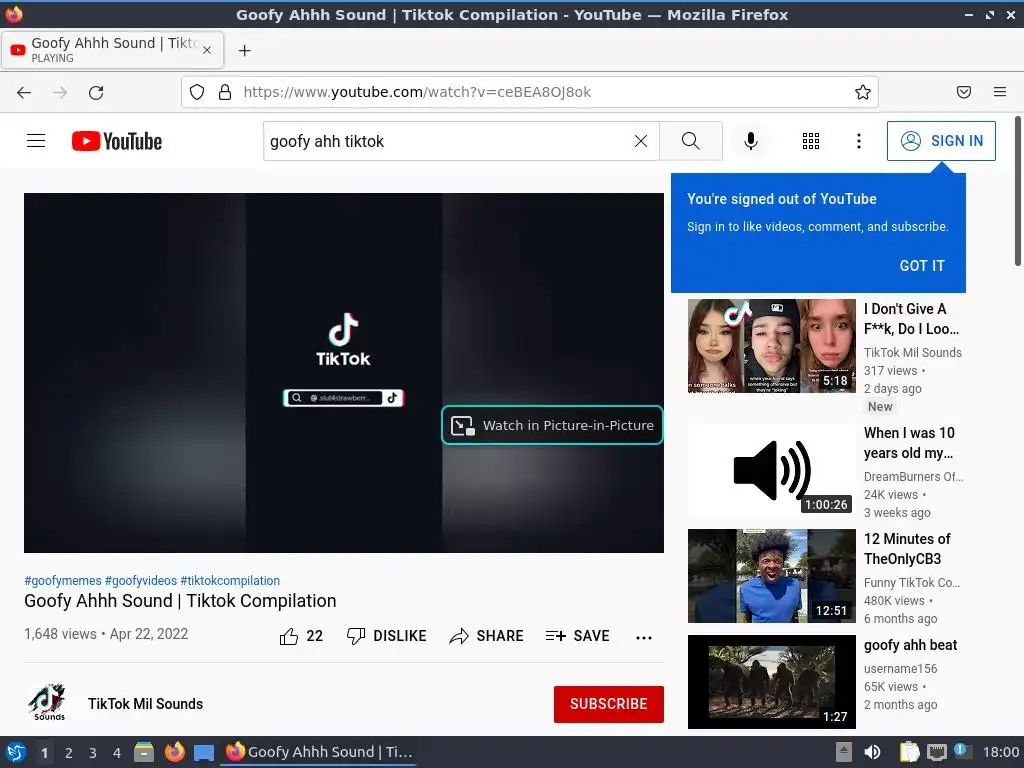Screen dimensions: 1024x768
Task: Open more actions ellipsis under the video
Action: tap(644, 637)
